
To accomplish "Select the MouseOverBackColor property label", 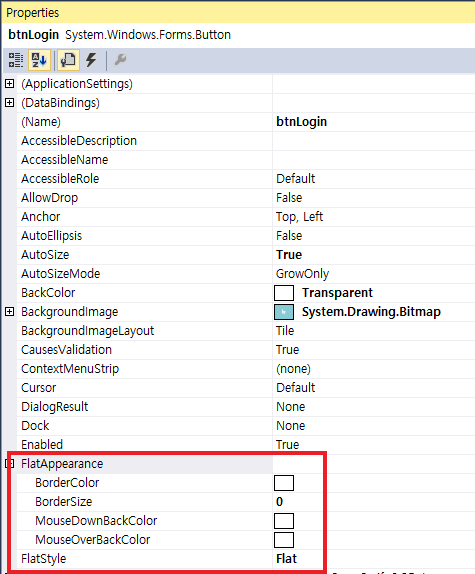I will point(93,540).
